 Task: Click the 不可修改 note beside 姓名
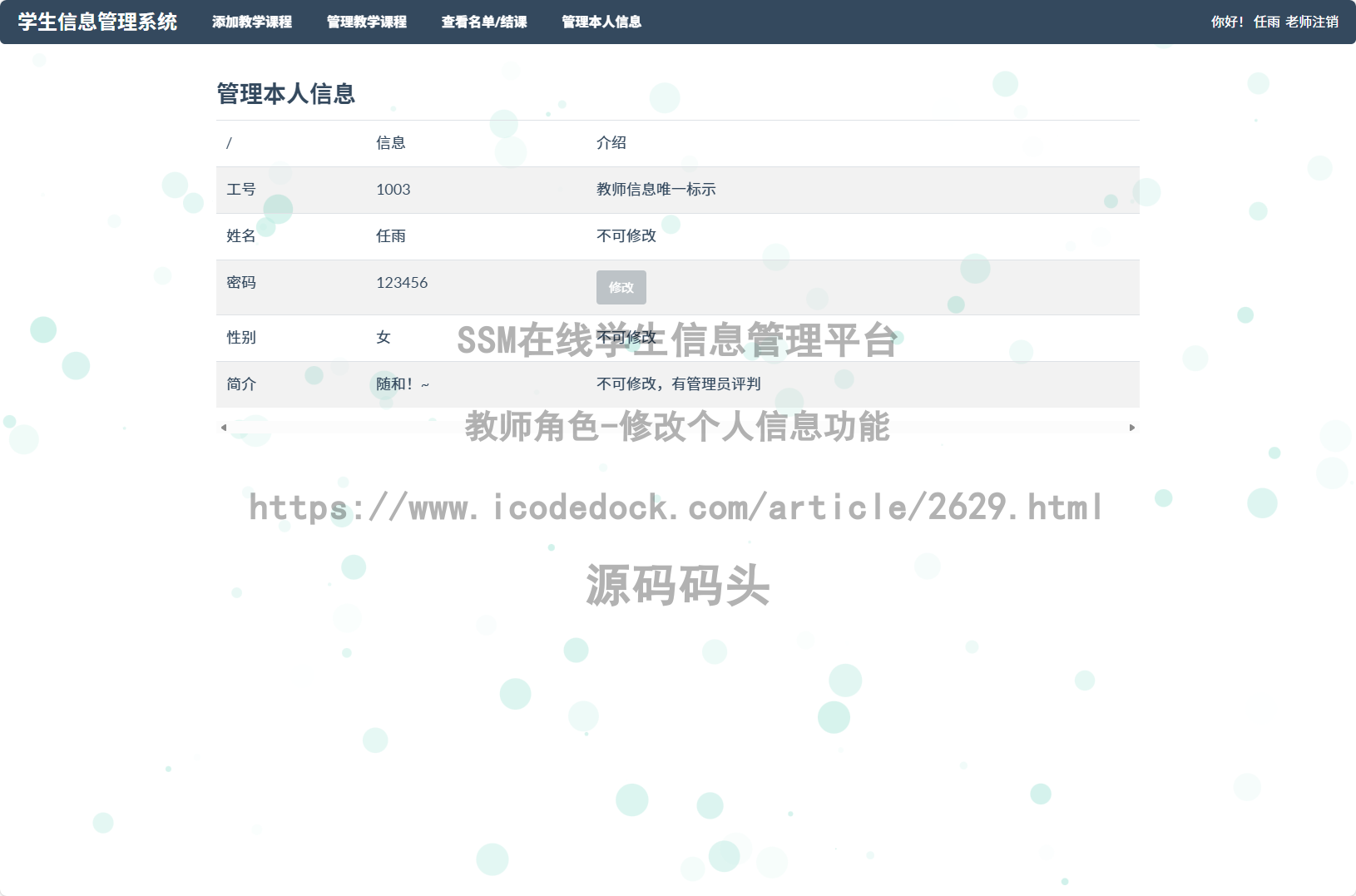click(x=625, y=235)
